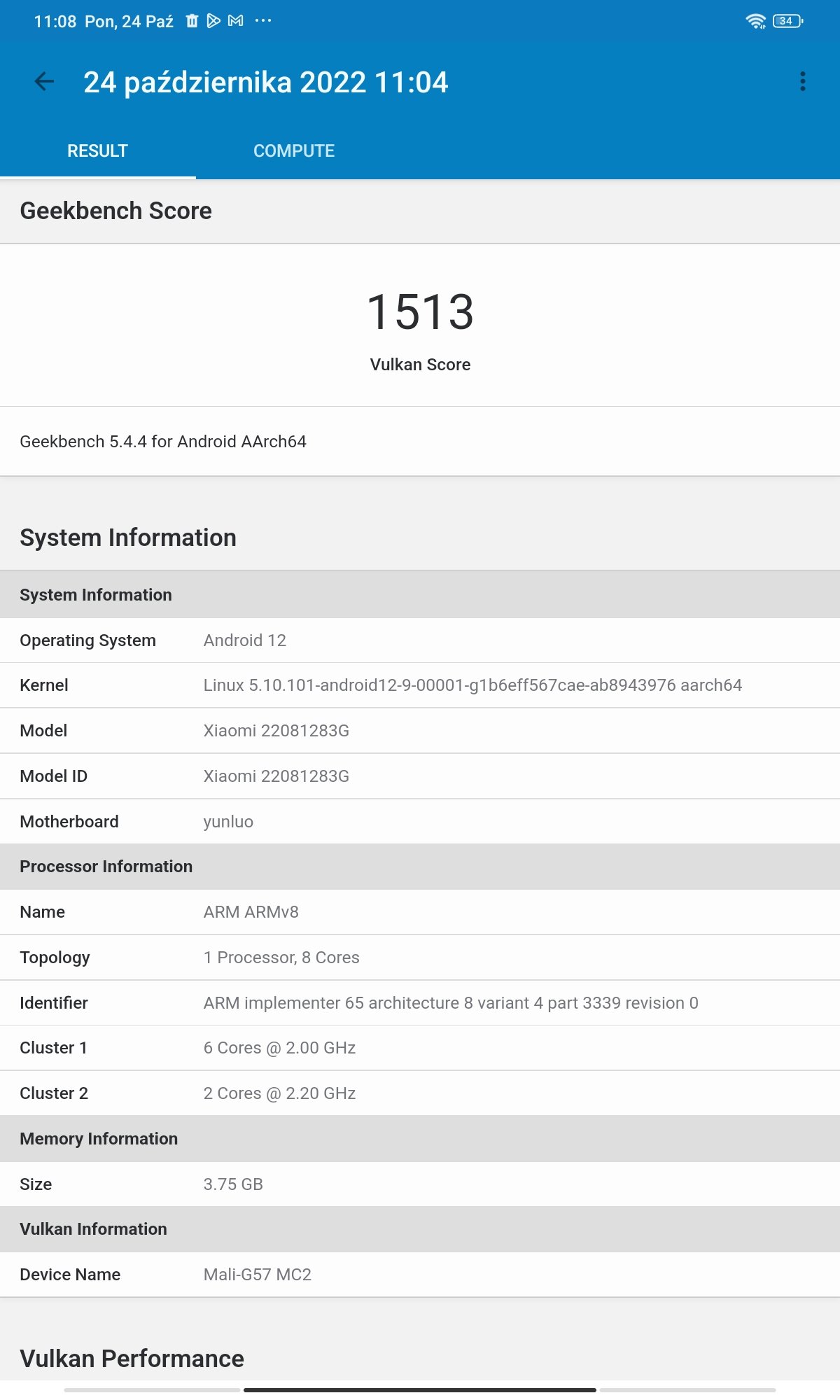The height and width of the screenshot is (1400, 840).
Task: Tap the trash notification icon in status bar
Action: (x=192, y=21)
